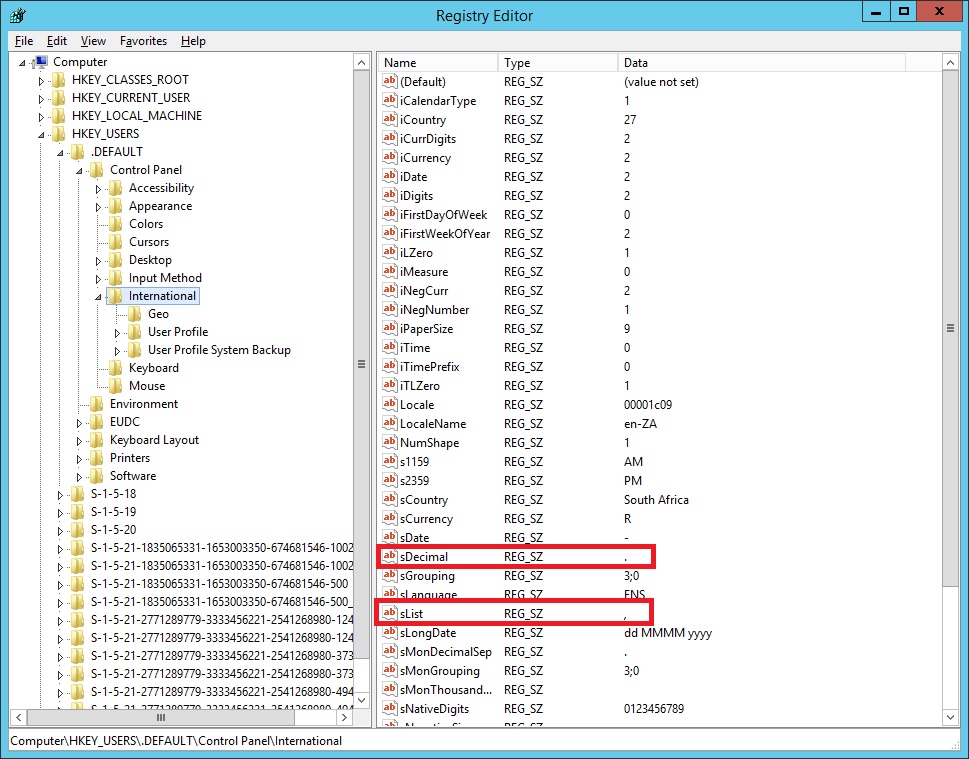This screenshot has width=969, height=759.
Task: Collapse the Control Panel key
Action: click(x=80, y=171)
